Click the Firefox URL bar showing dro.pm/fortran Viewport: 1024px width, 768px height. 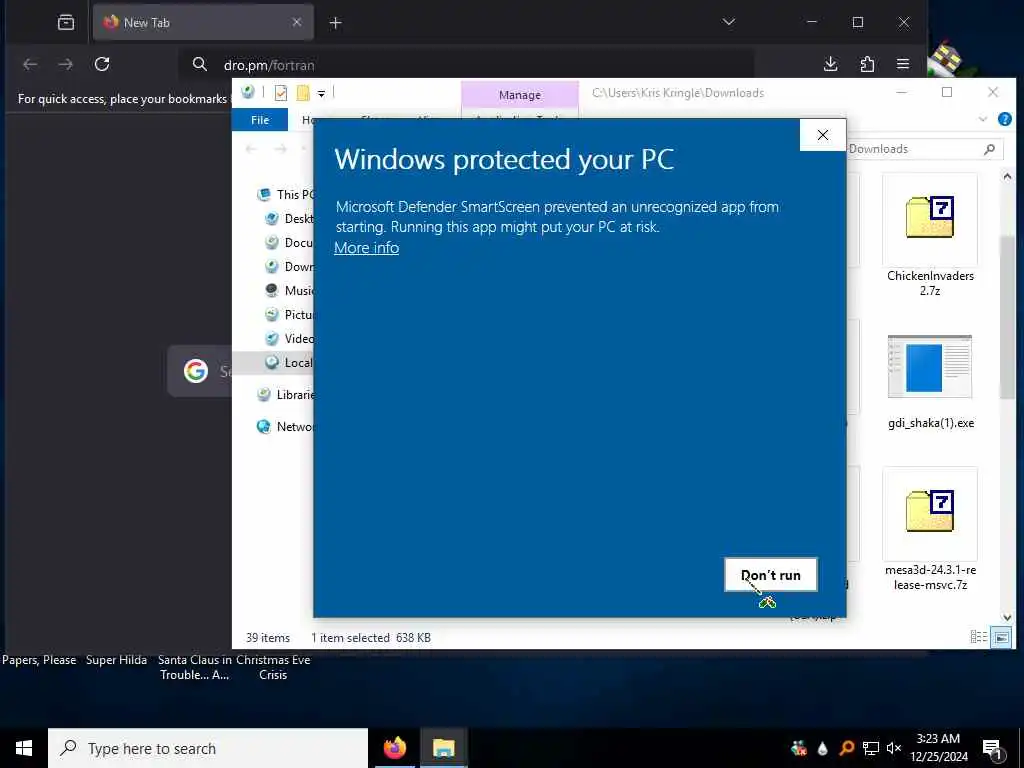pyautogui.click(x=466, y=65)
